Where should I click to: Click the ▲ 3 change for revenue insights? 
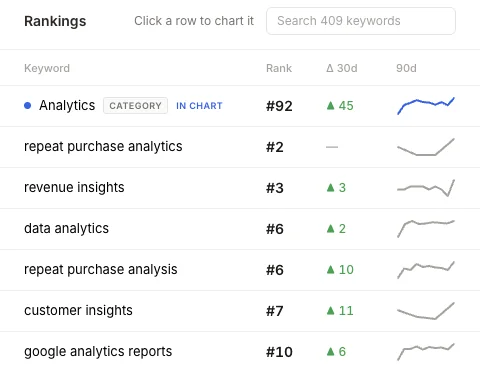pos(336,188)
